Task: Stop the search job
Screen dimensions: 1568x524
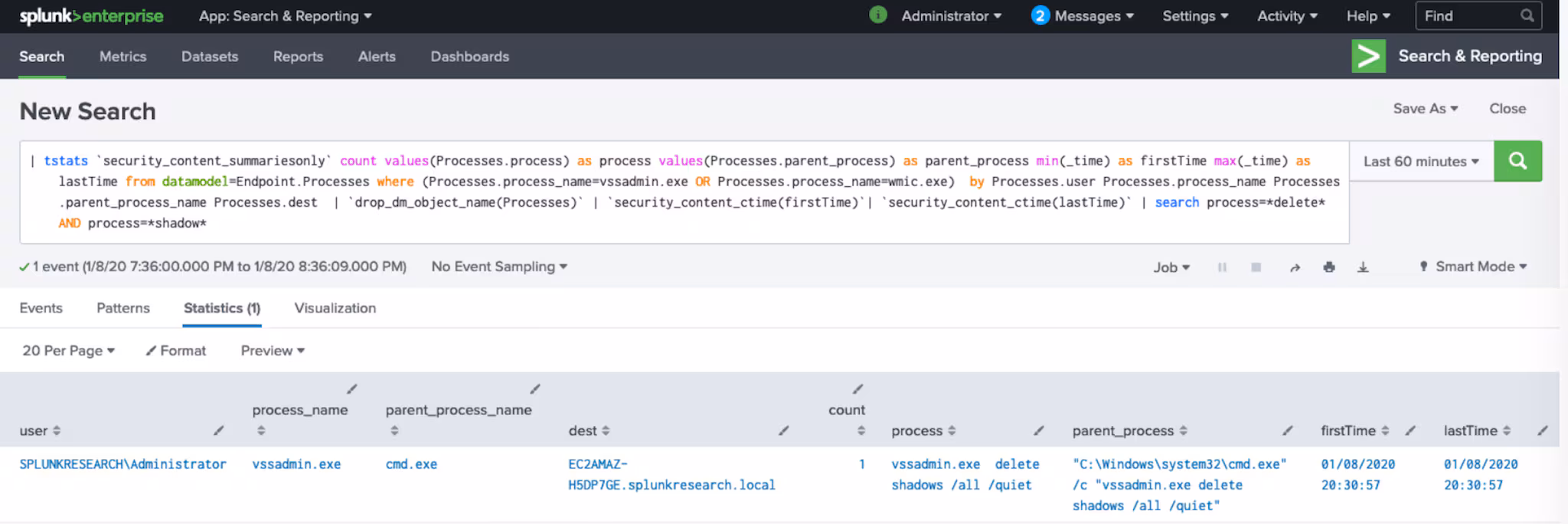Action: pos(1256,267)
